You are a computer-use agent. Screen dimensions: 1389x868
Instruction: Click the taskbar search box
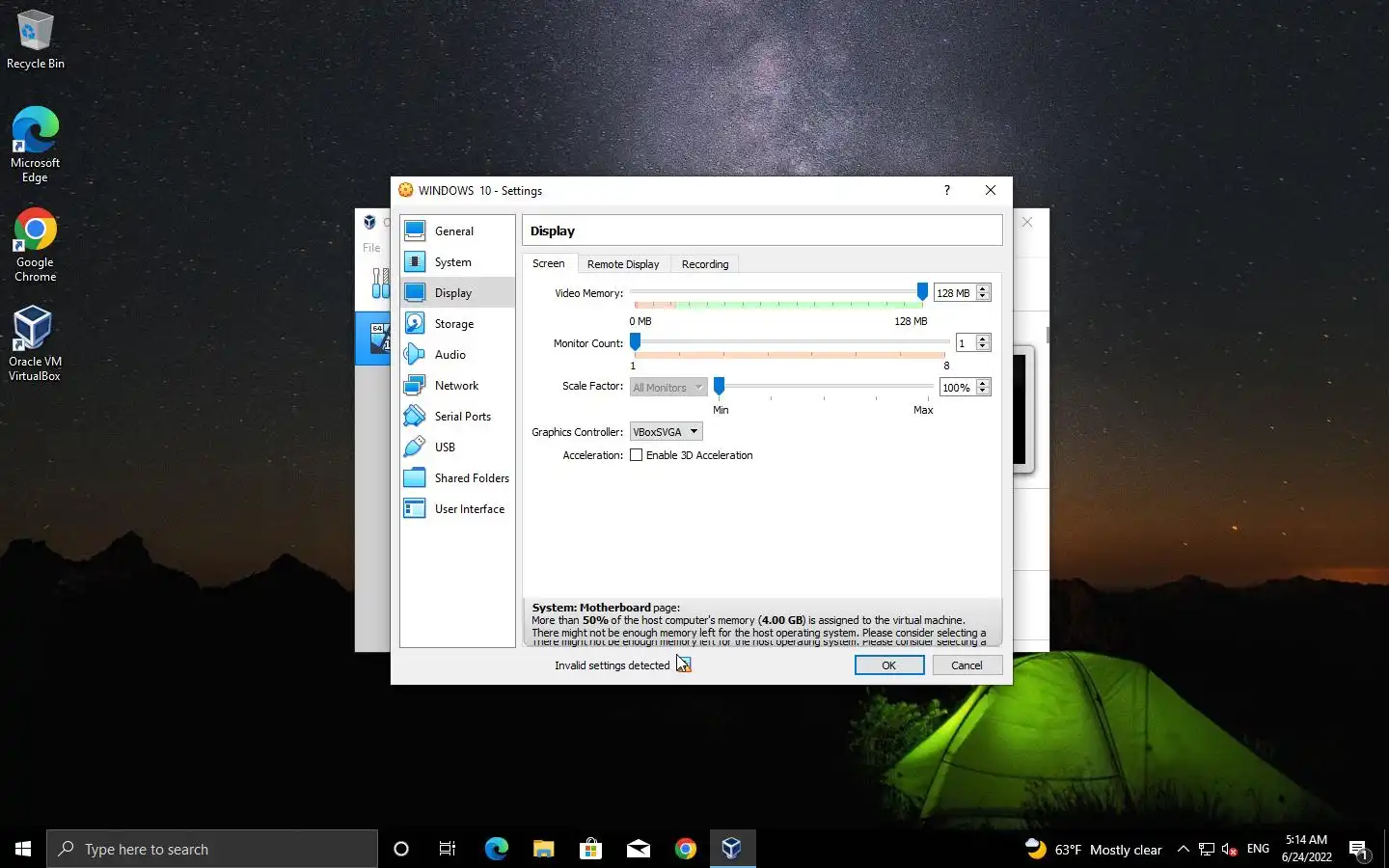212,849
